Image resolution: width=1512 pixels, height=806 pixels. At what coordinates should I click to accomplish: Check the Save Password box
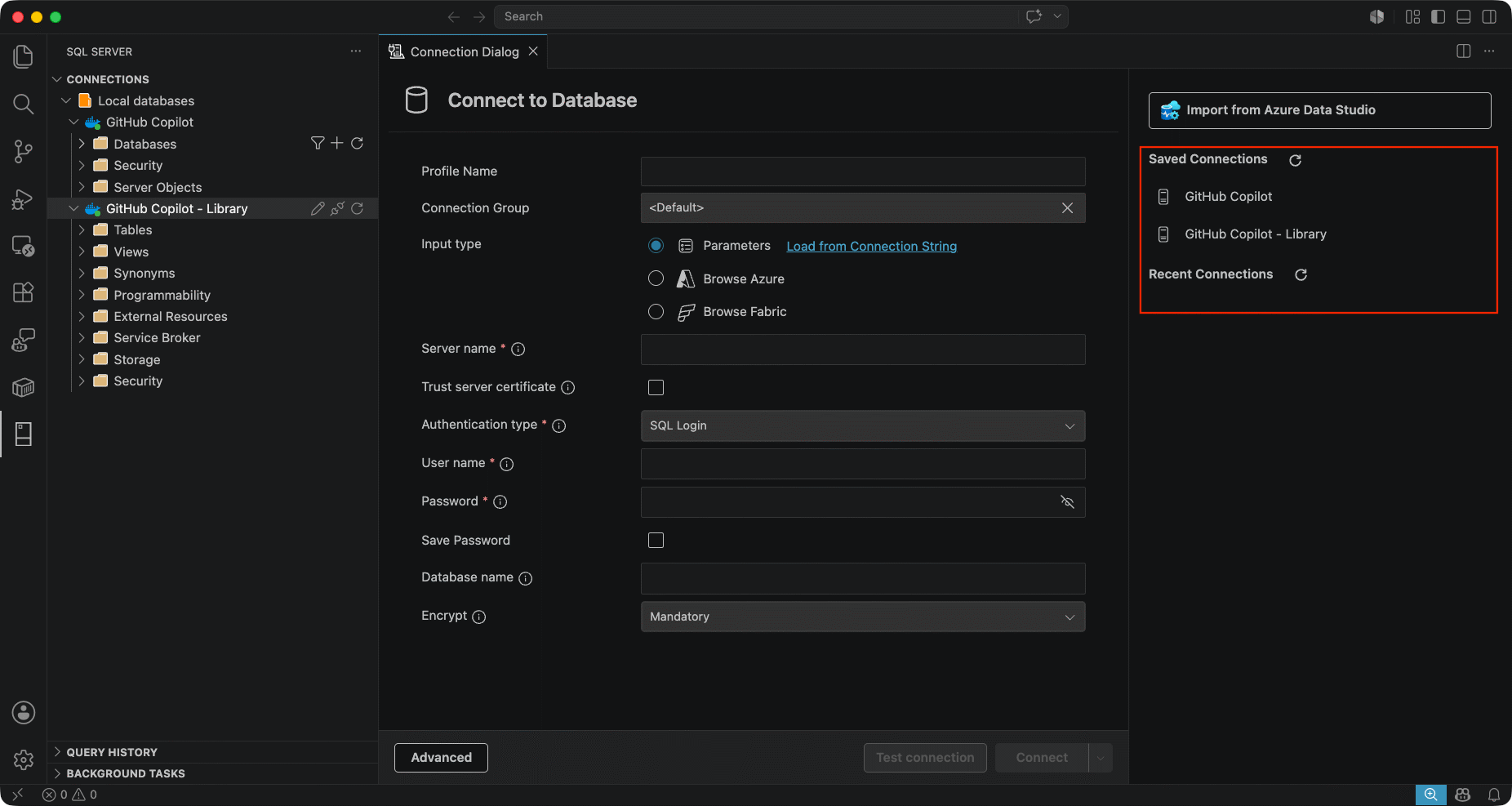[656, 540]
